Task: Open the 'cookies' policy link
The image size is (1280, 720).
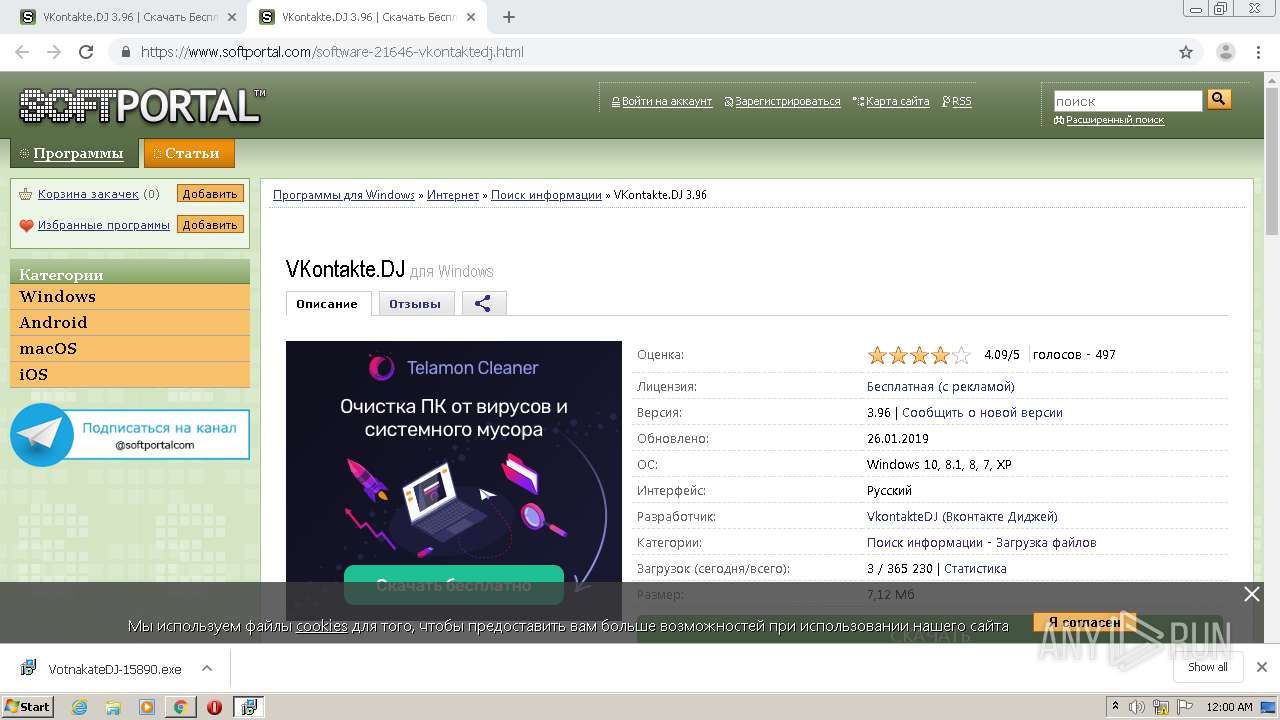Action: 321,625
